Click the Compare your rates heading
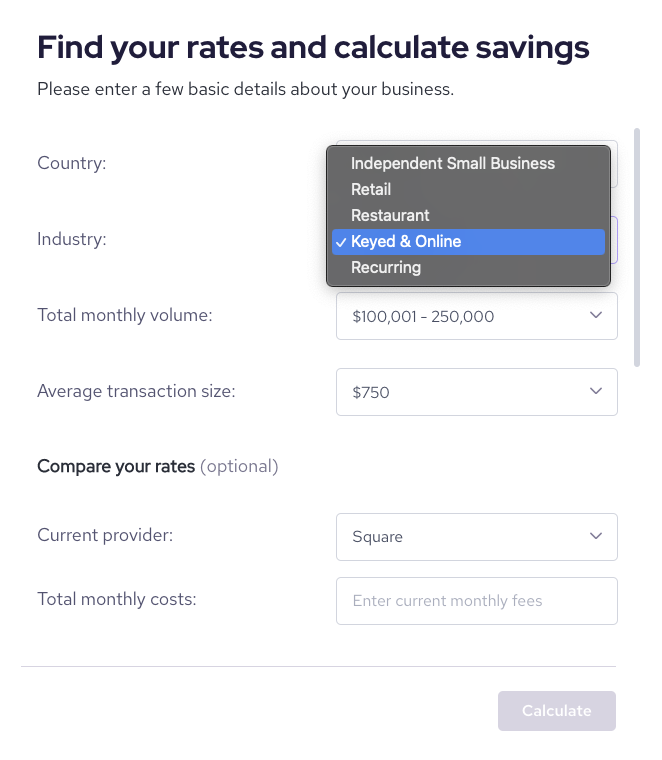This screenshot has height=760, width=662. click(116, 466)
